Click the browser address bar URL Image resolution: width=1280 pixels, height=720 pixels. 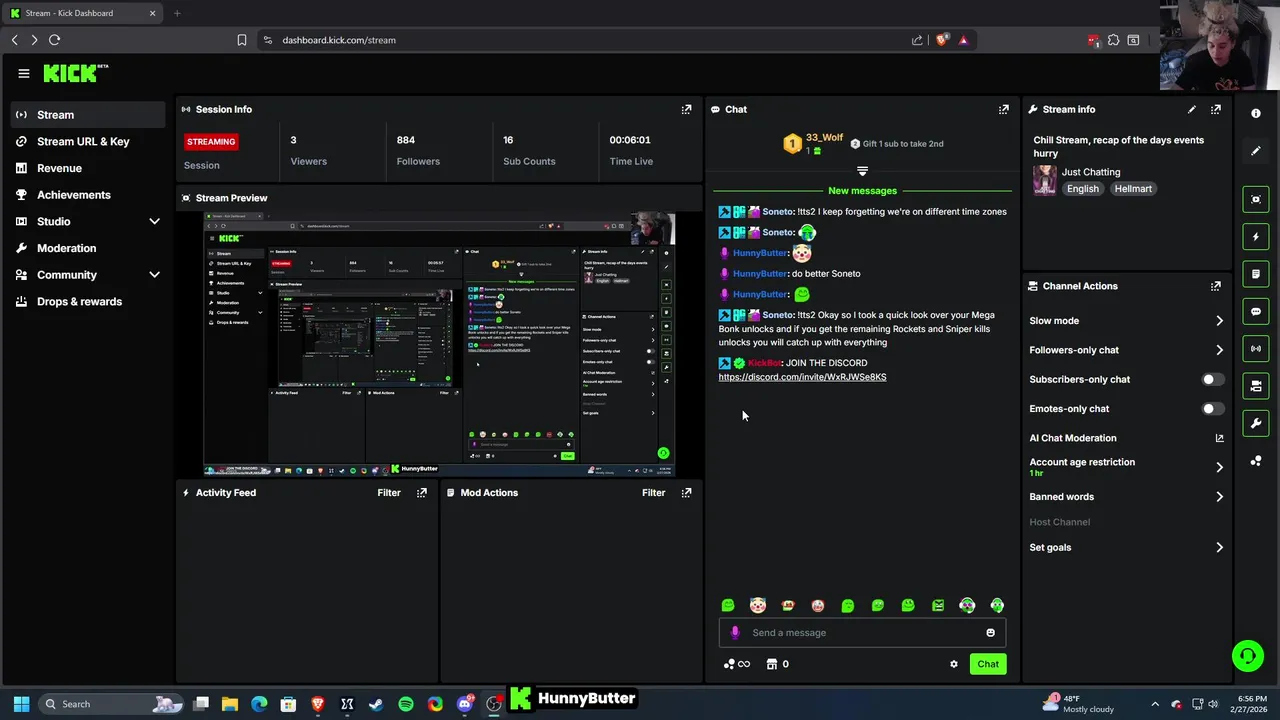pos(339,40)
